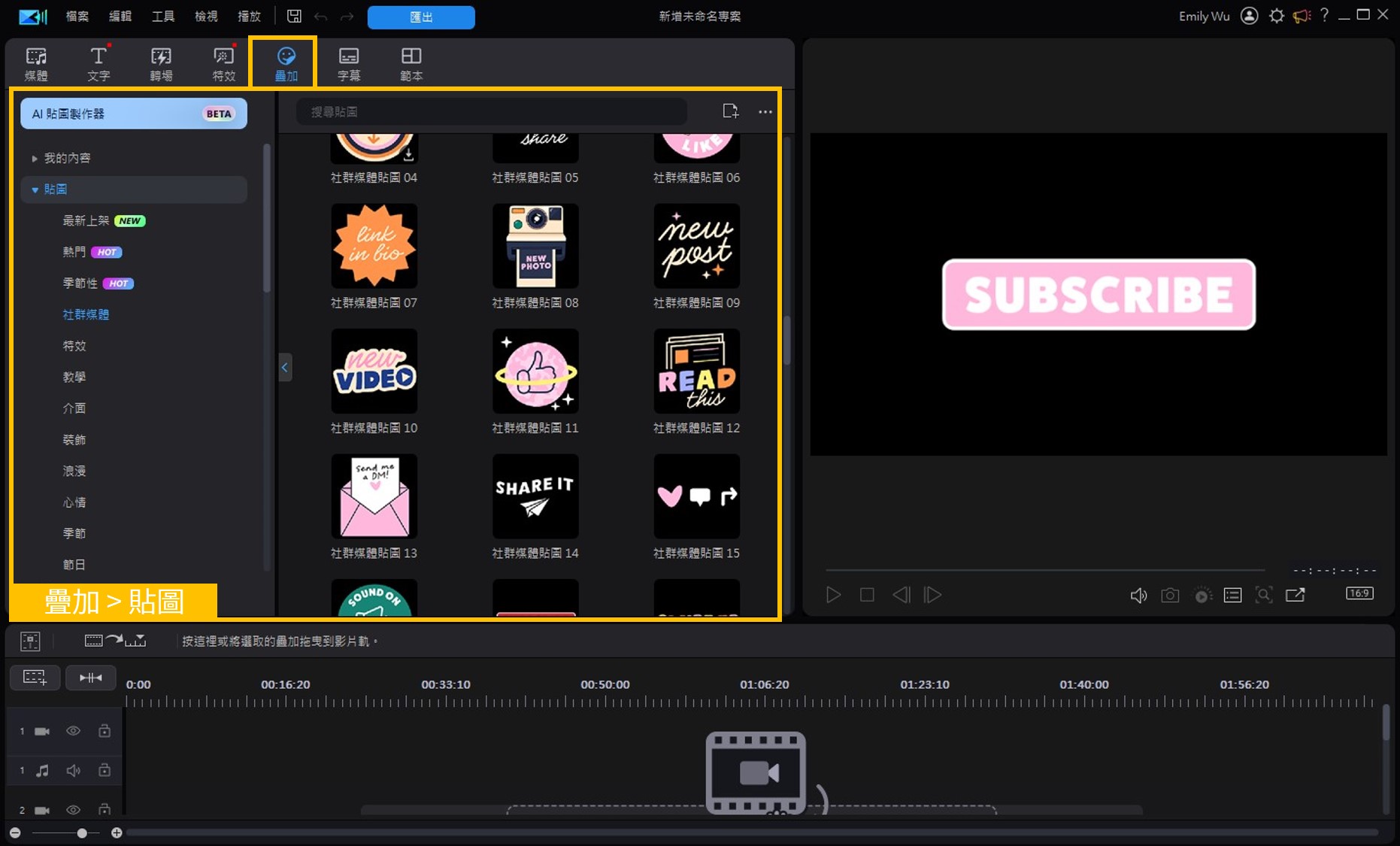The height and width of the screenshot is (846, 1400).
Task: Open the 轉場 transition room
Action: point(161,64)
